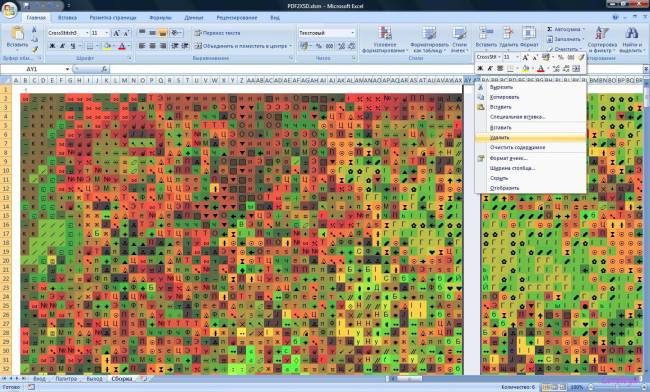Viewport: 650px width, 392px height.
Task: Open Условное форматирование conditional formatting
Action: tap(385, 40)
